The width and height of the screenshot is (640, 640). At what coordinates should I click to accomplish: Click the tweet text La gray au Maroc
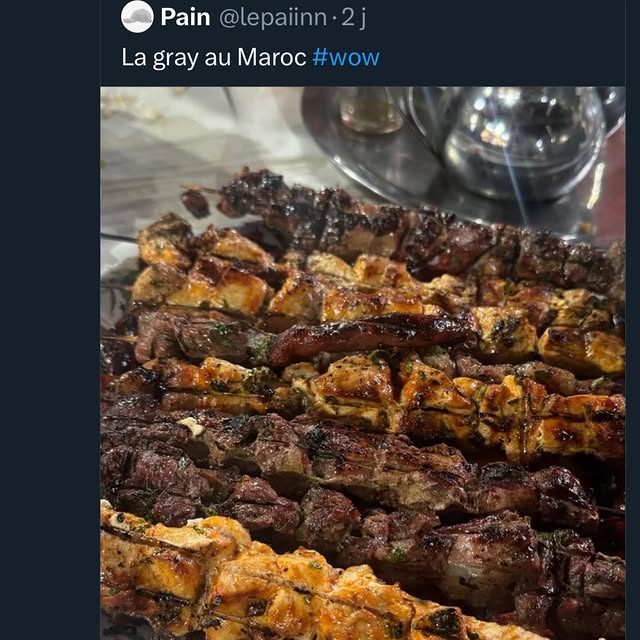(213, 57)
